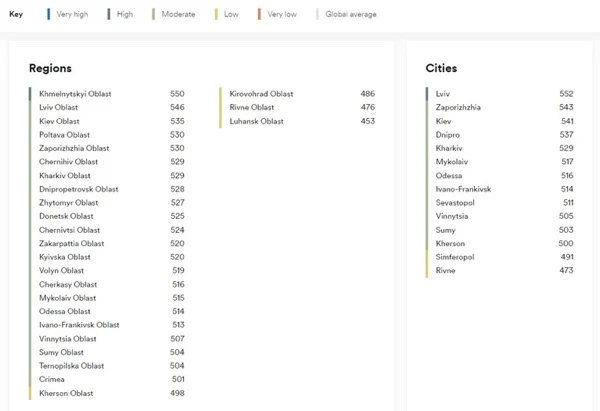This screenshot has height=411, width=600.
Task: Click the Very high blue color swatch
Action: coord(48,15)
